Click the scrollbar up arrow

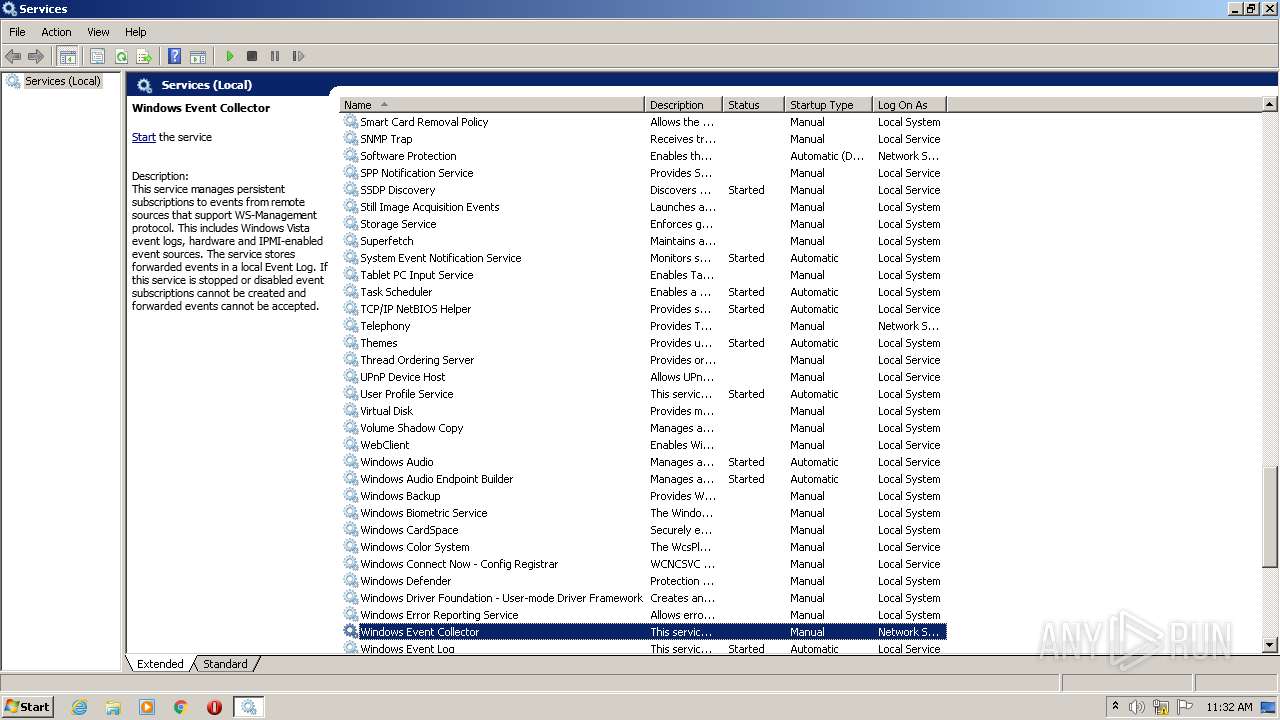pos(1270,105)
